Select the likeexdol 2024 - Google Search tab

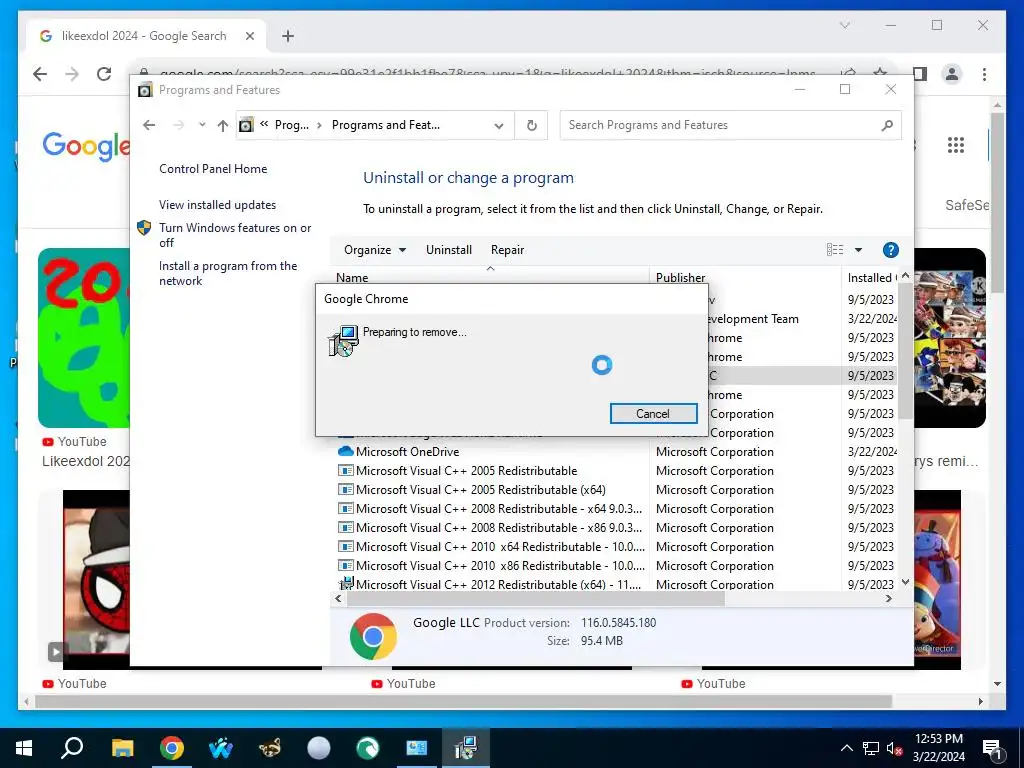point(144,36)
